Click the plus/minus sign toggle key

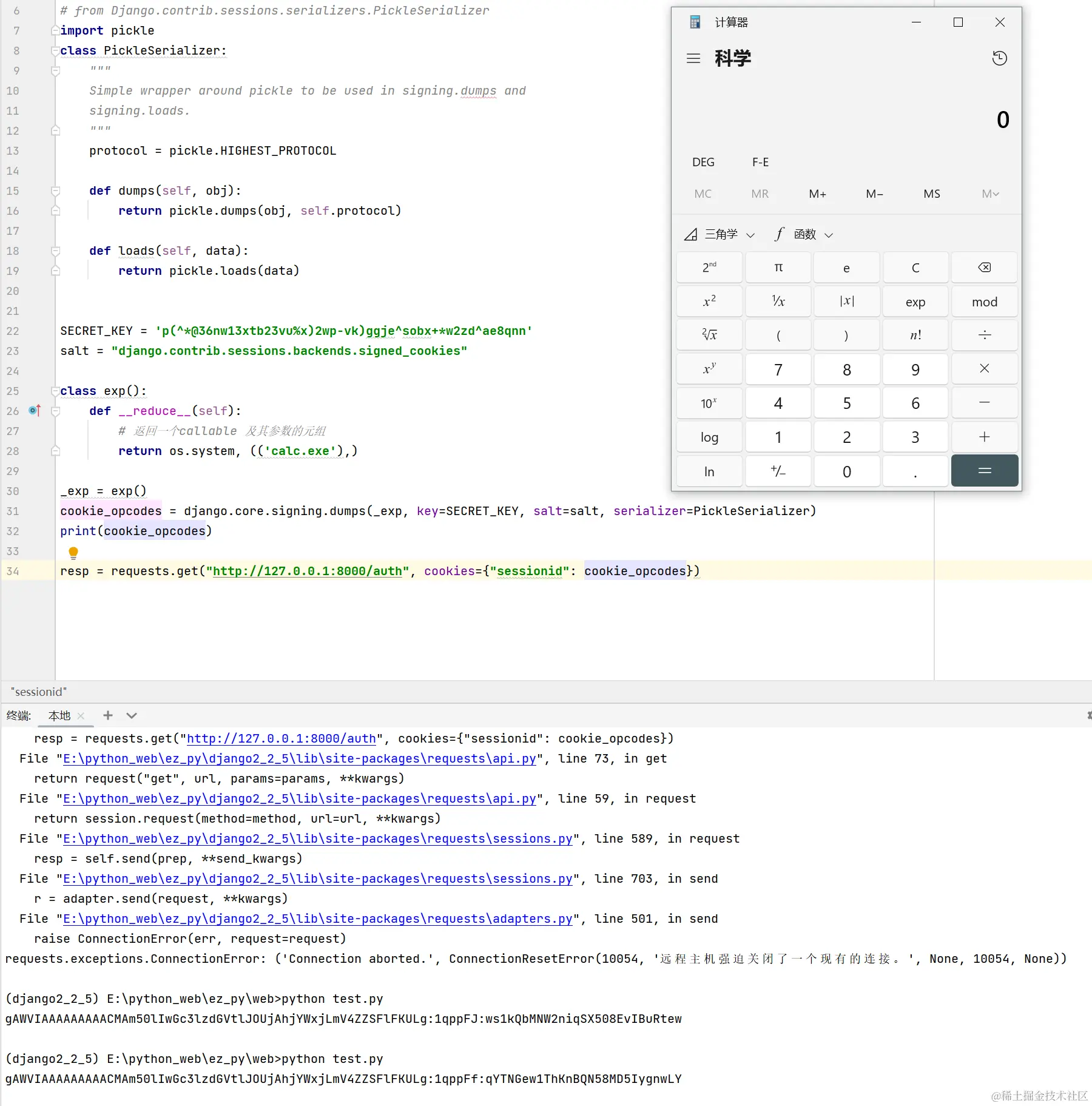(778, 471)
